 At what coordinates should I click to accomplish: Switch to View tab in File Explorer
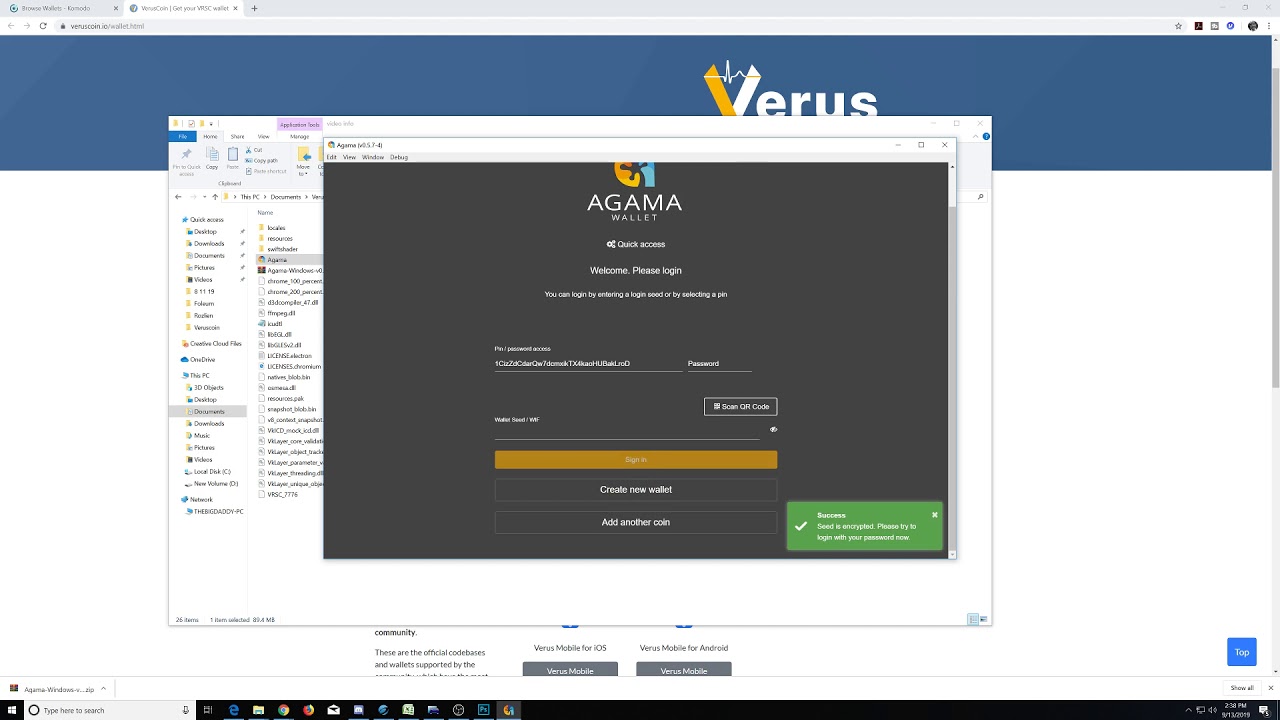coord(263,136)
